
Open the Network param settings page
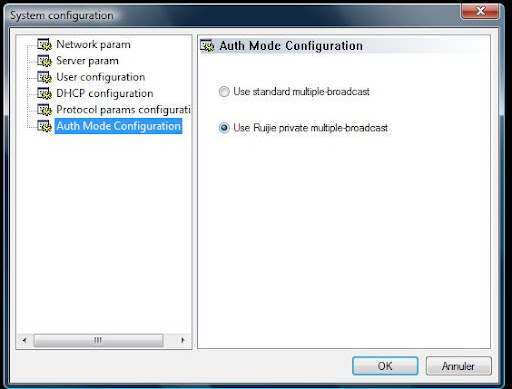click(93, 44)
